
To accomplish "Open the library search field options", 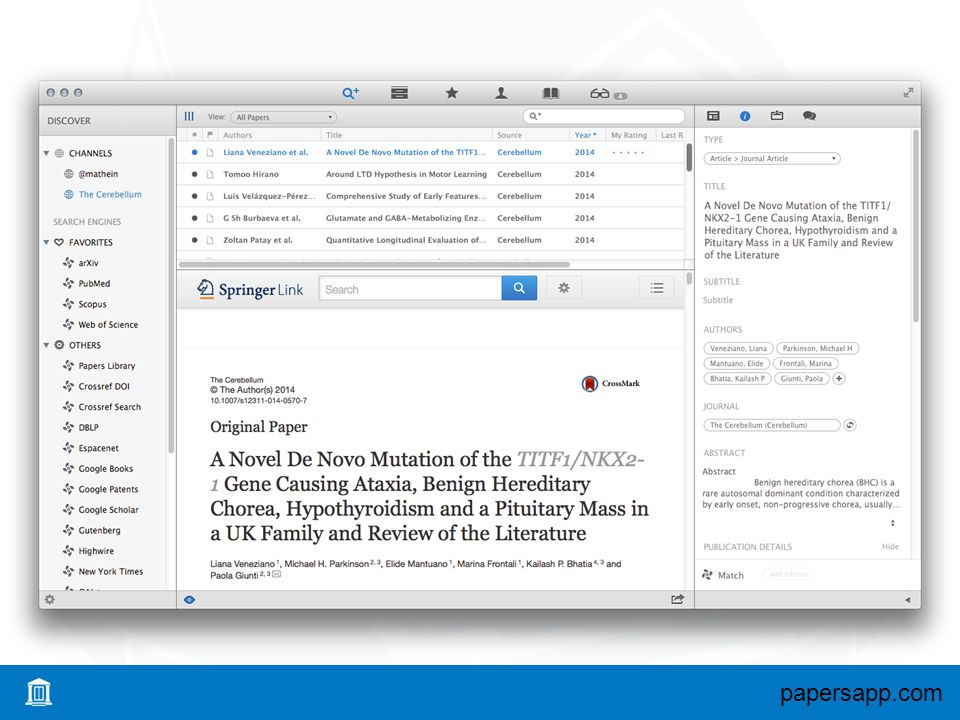I will (x=534, y=116).
